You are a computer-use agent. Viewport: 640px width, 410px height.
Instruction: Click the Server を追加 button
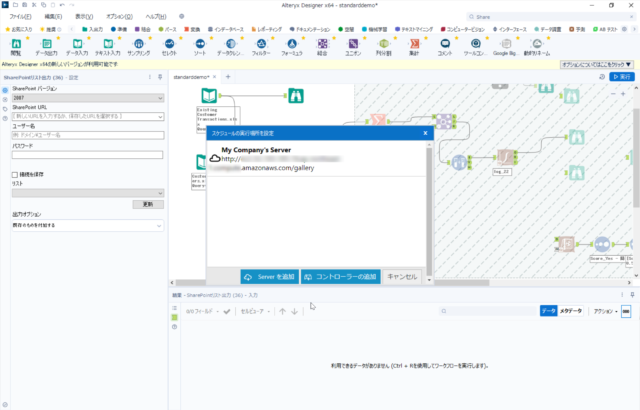point(270,277)
